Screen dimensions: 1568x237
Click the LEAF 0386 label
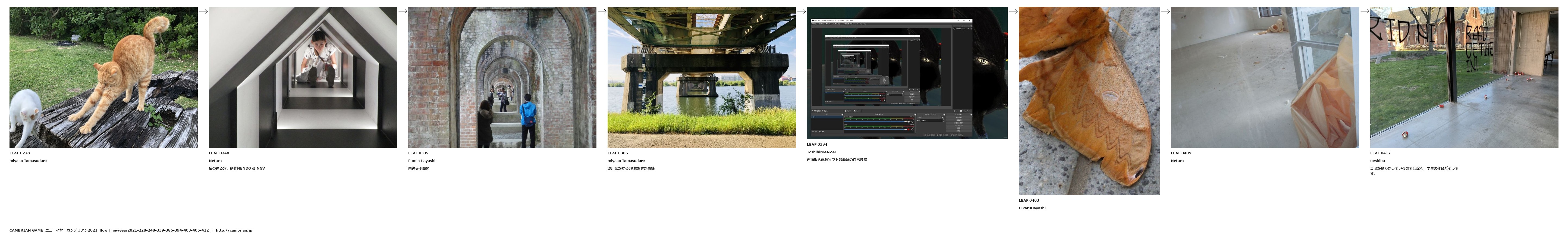(x=618, y=154)
